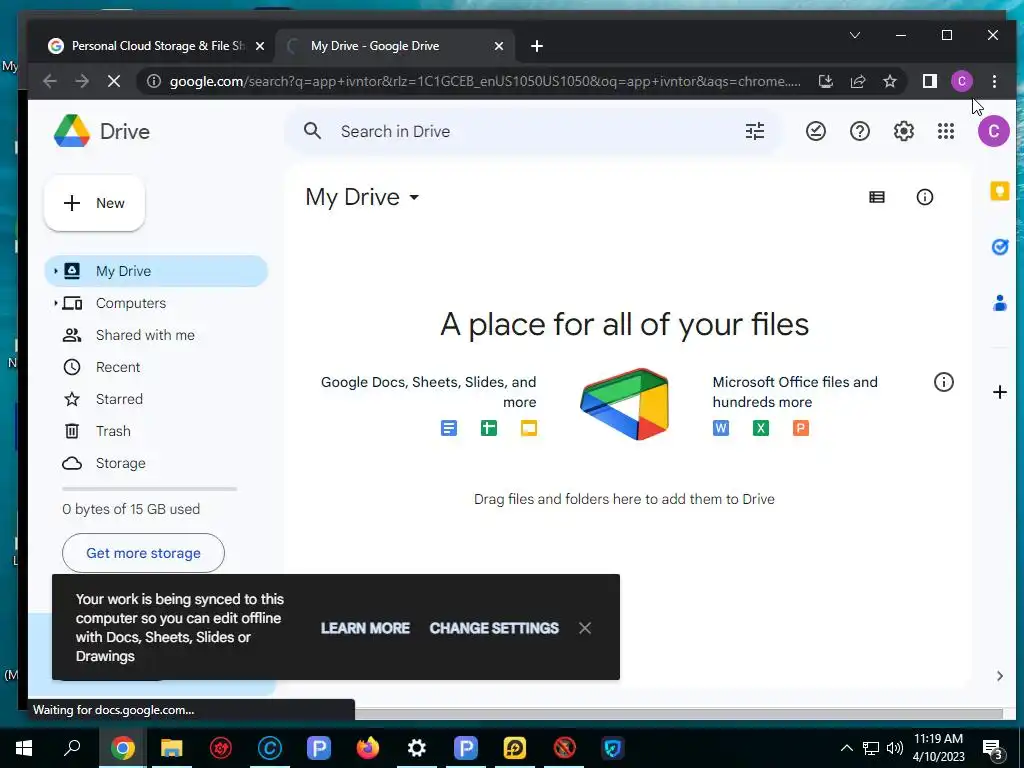Screen dimensions: 1024x768
Task: Click the Microsoft Word file icon
Action: [x=720, y=428]
